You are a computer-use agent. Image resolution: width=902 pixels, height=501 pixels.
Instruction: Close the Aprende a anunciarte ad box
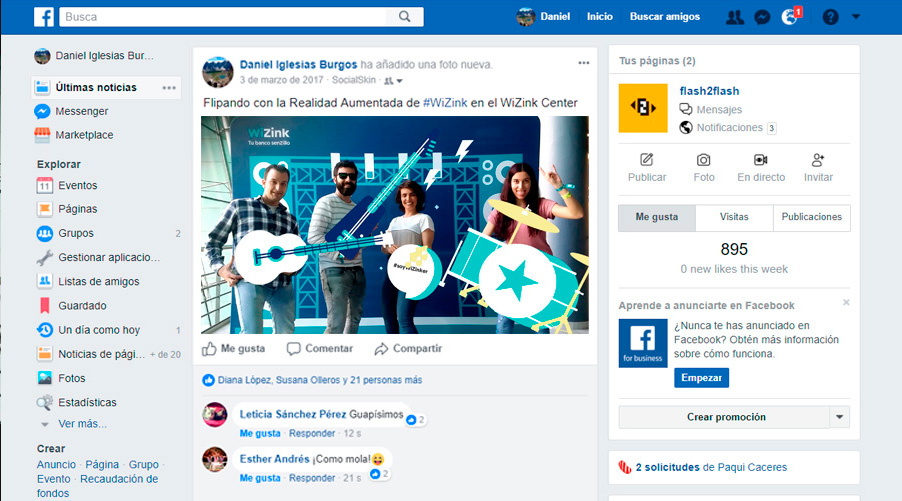[x=846, y=303]
